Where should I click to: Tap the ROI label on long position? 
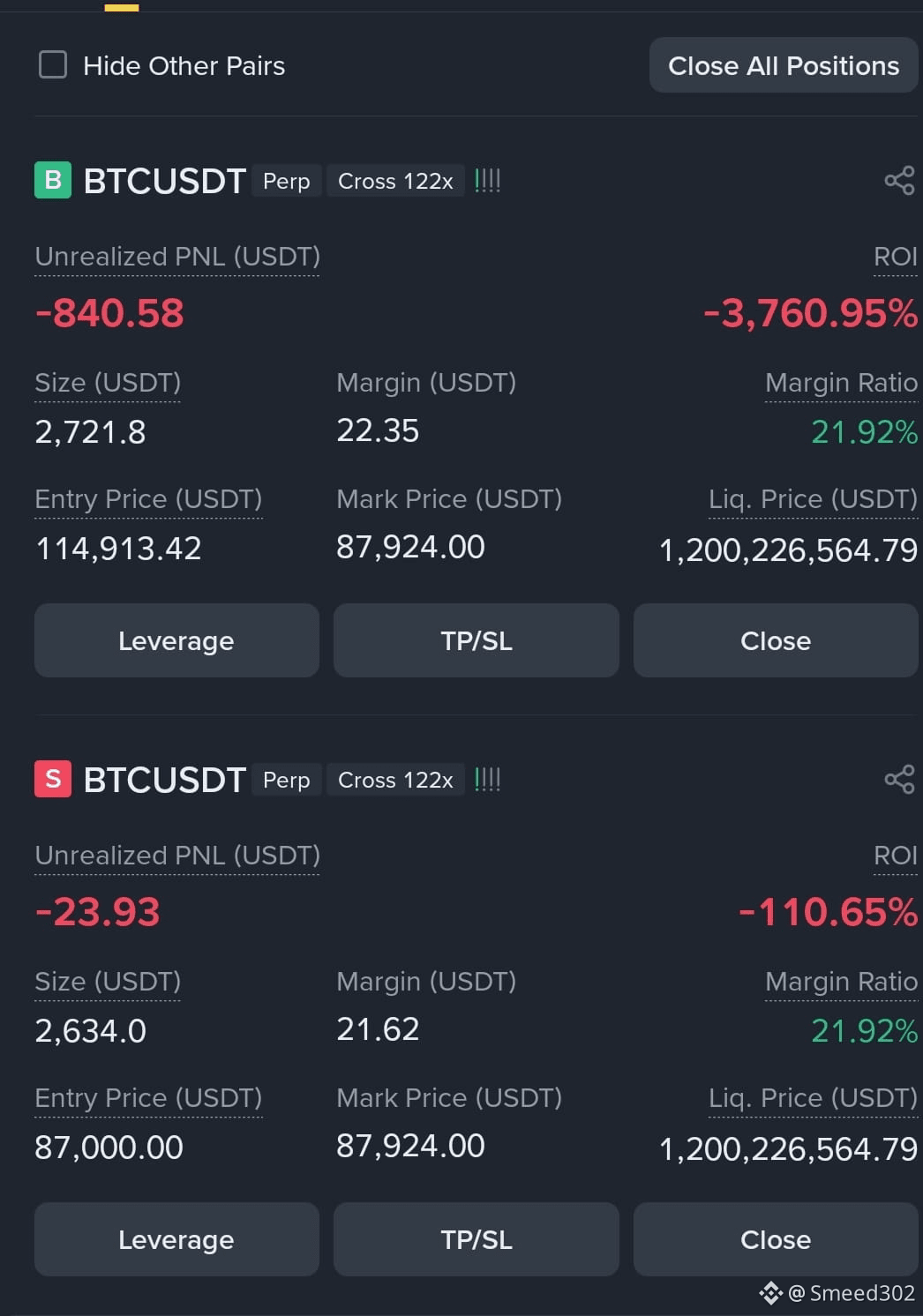click(896, 257)
